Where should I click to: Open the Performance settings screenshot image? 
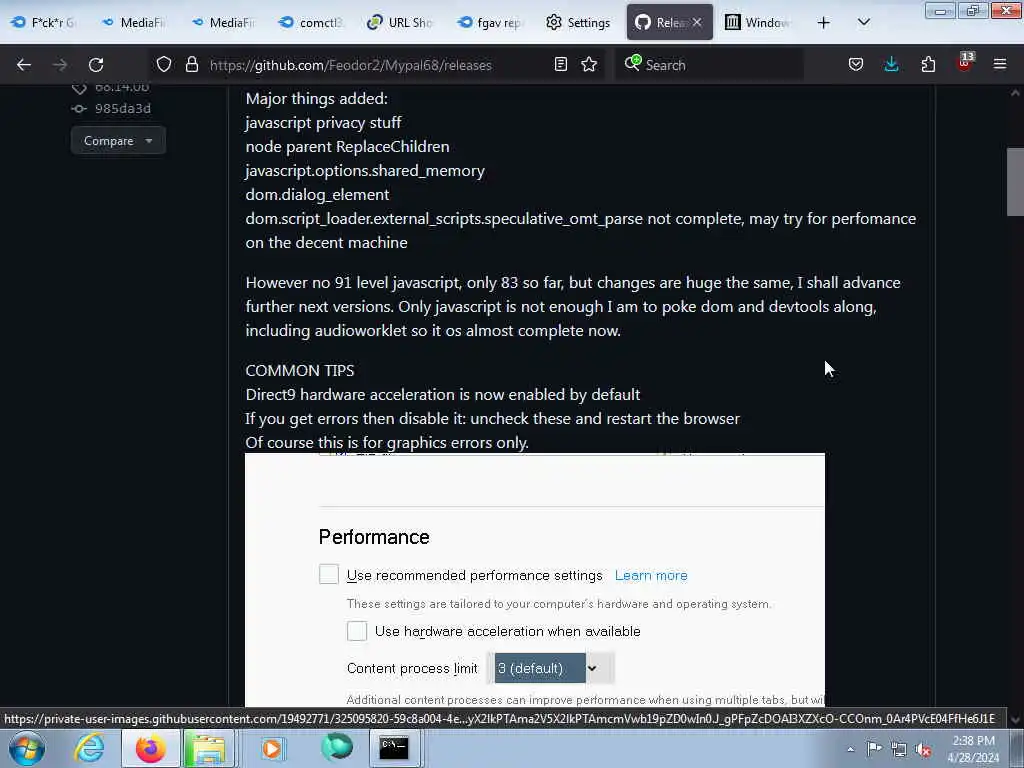point(535,580)
